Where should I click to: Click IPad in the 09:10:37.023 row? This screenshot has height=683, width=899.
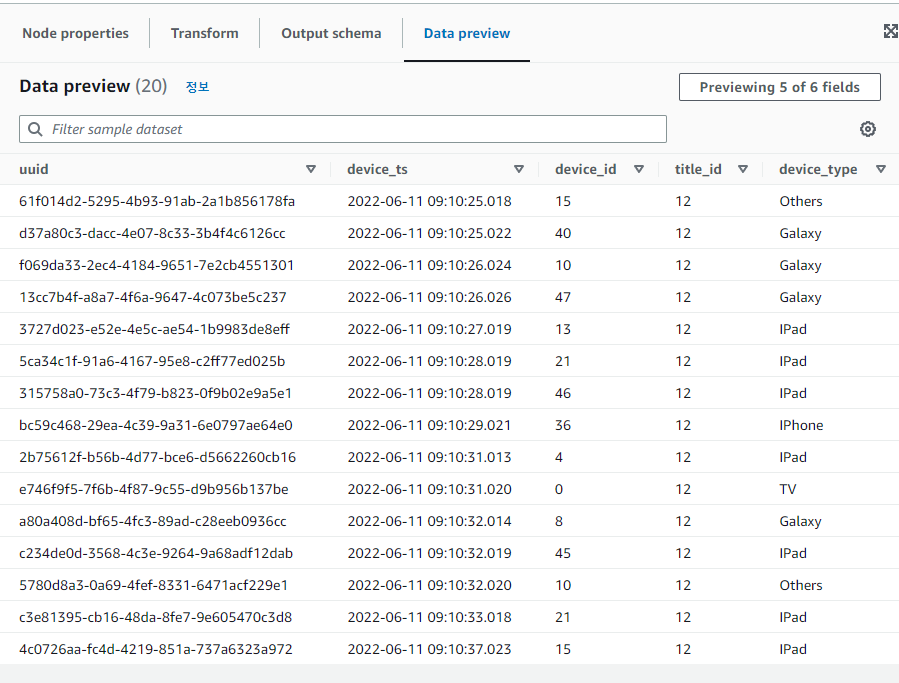793,649
